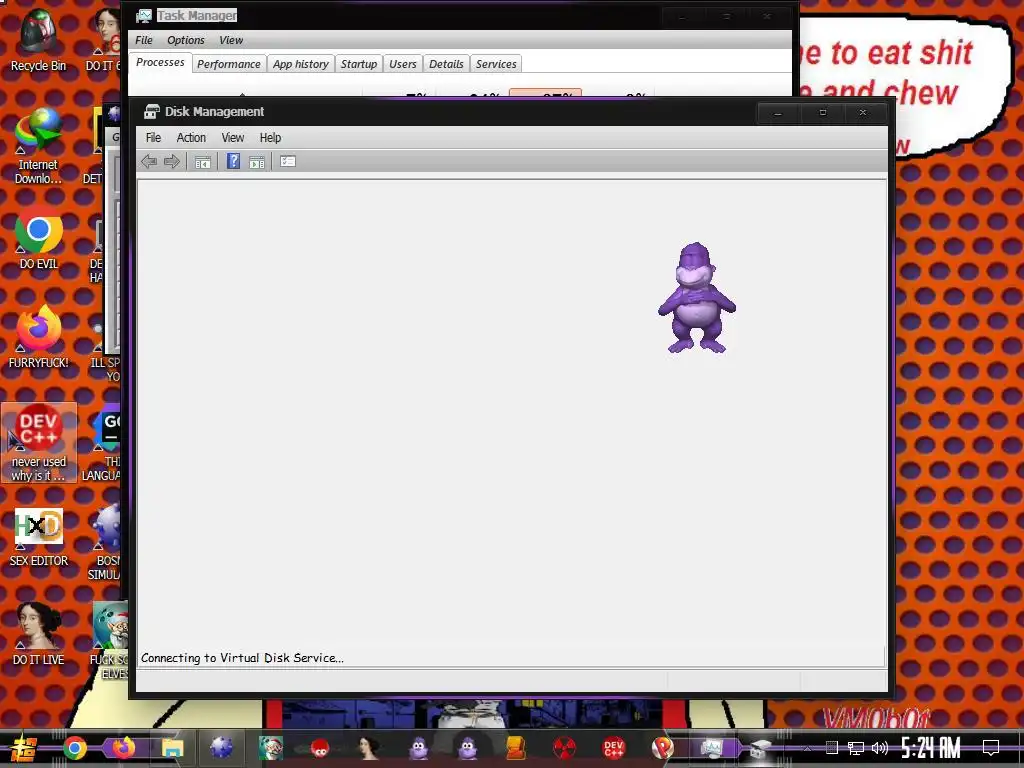Expand the hidden system tray icons chevron
Image resolution: width=1024 pixels, height=768 pixels.
click(807, 748)
